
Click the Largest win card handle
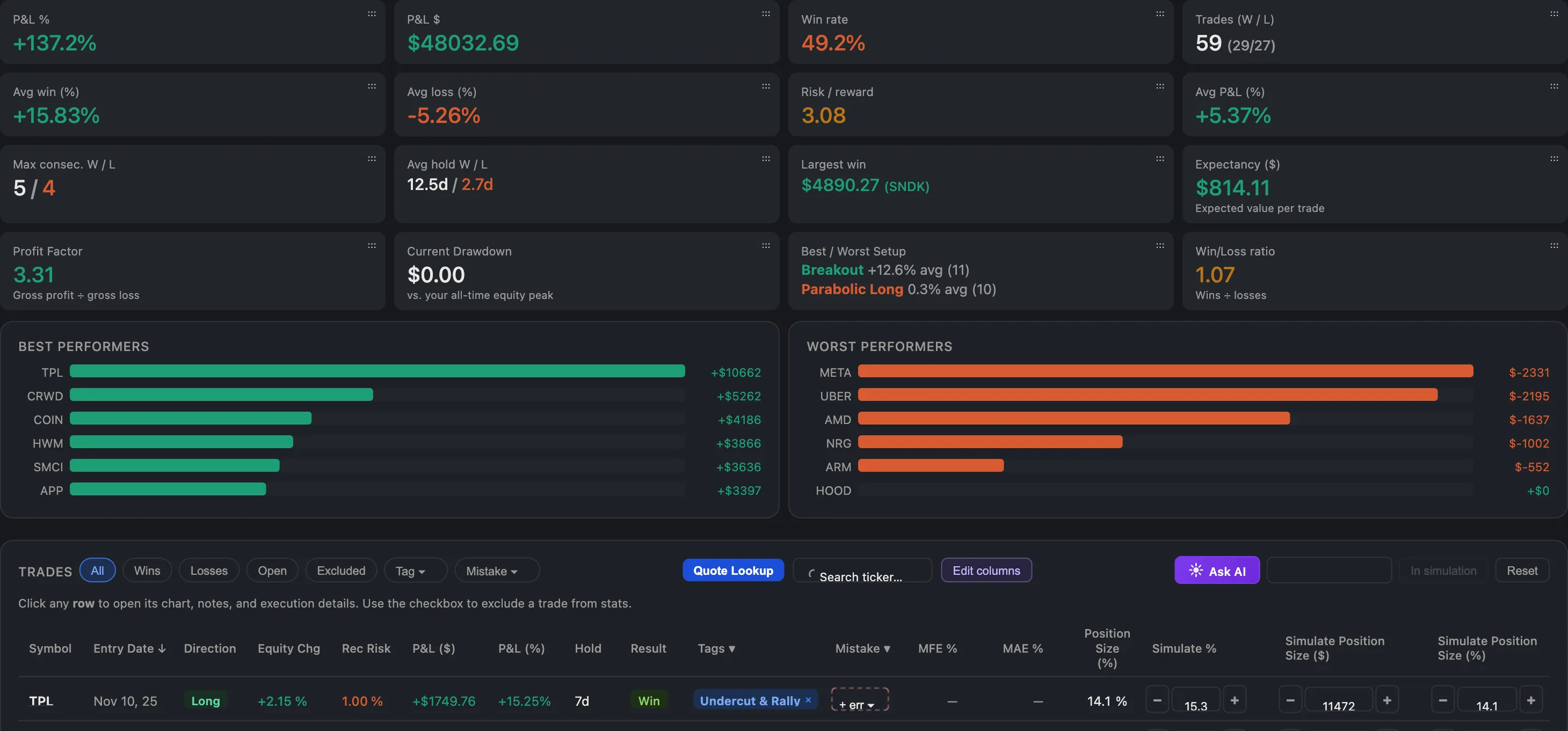tap(1159, 159)
